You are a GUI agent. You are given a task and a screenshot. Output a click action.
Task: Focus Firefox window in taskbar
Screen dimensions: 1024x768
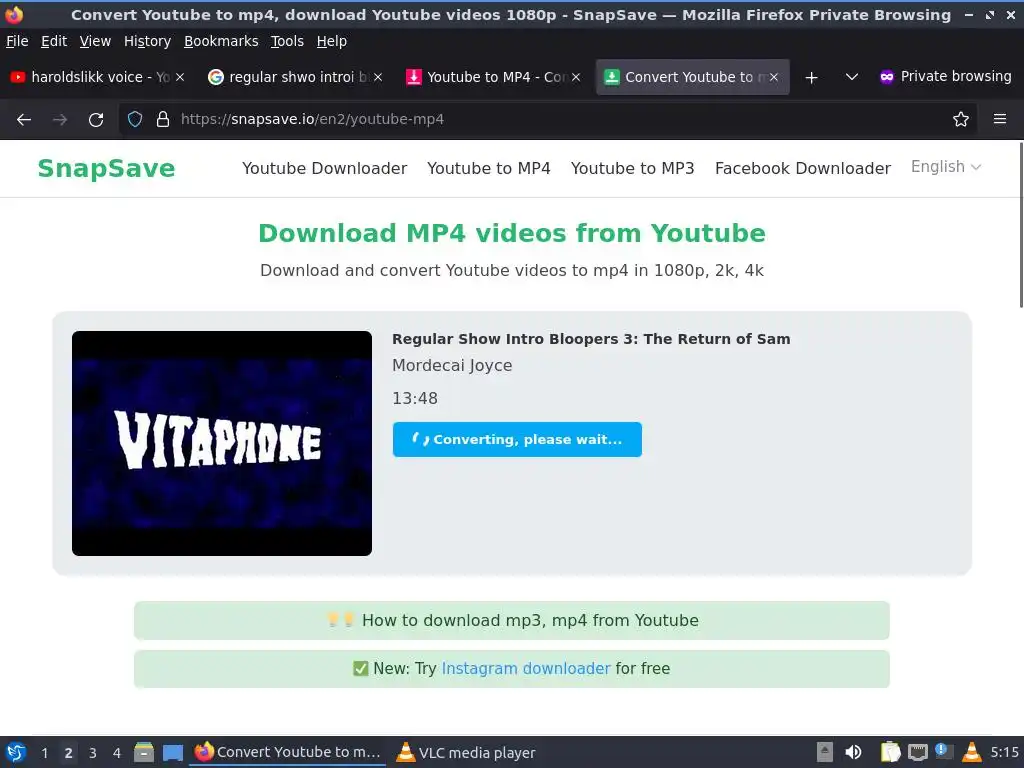pos(287,752)
